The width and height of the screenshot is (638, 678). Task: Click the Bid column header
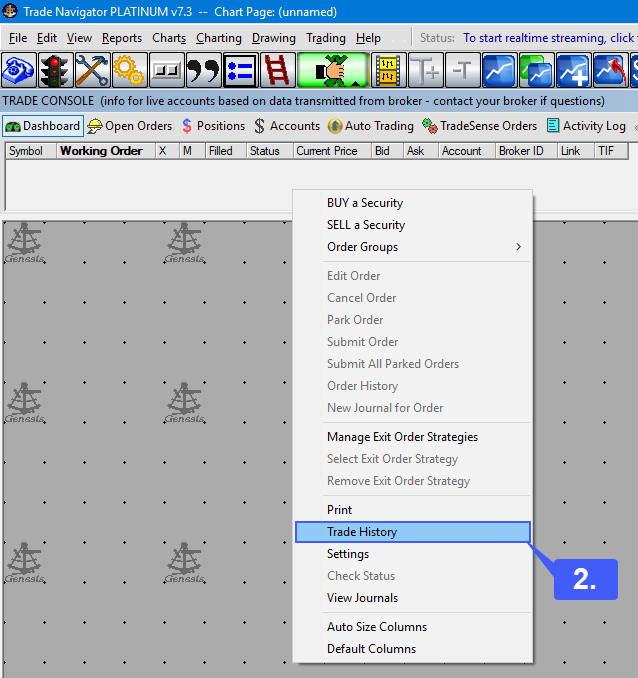[388, 151]
